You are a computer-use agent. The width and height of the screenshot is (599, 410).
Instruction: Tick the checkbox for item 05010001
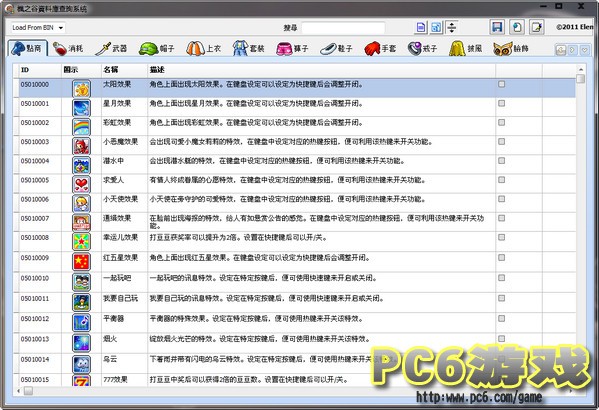(x=501, y=103)
